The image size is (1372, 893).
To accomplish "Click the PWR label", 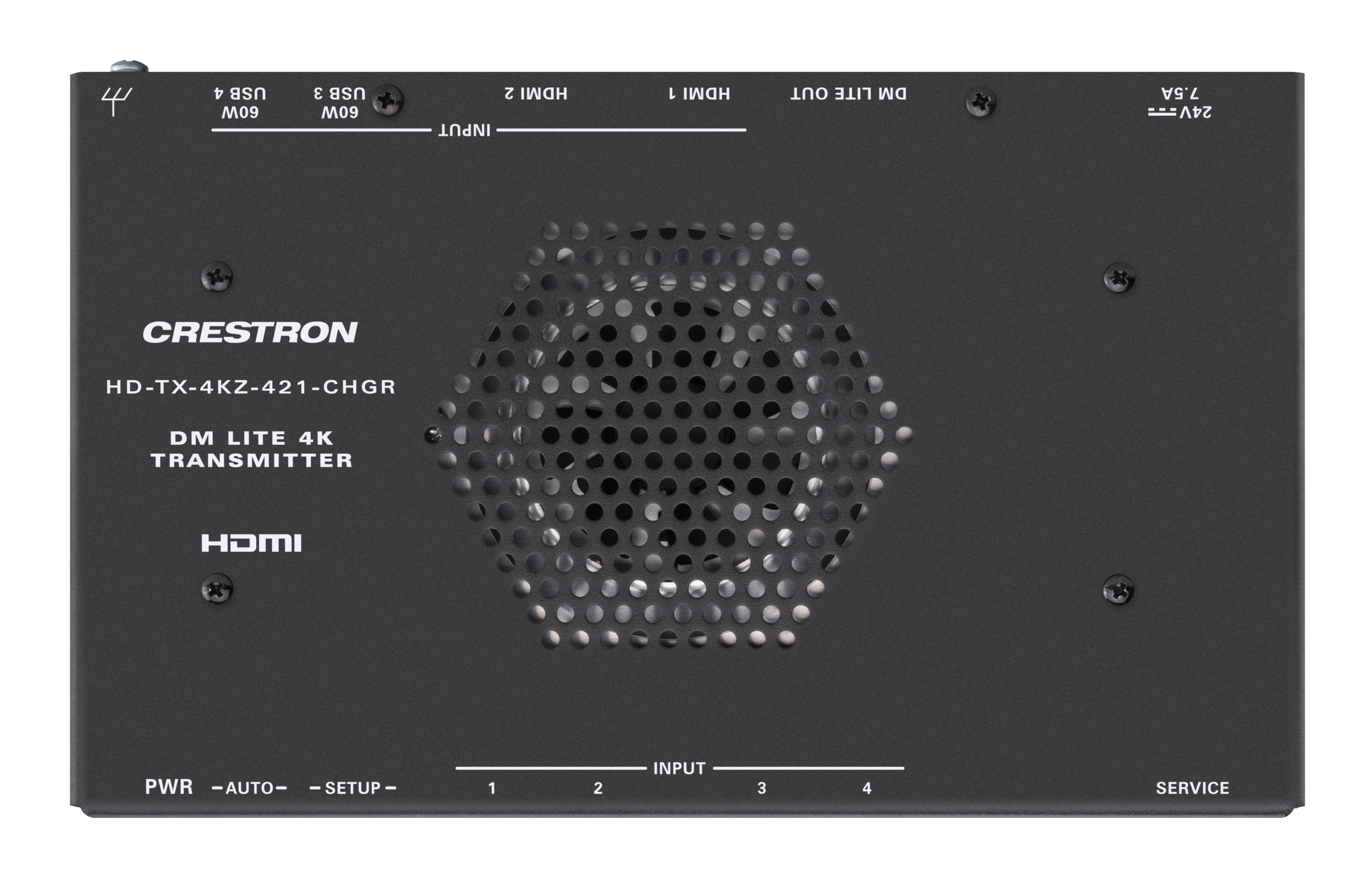I will click(169, 787).
